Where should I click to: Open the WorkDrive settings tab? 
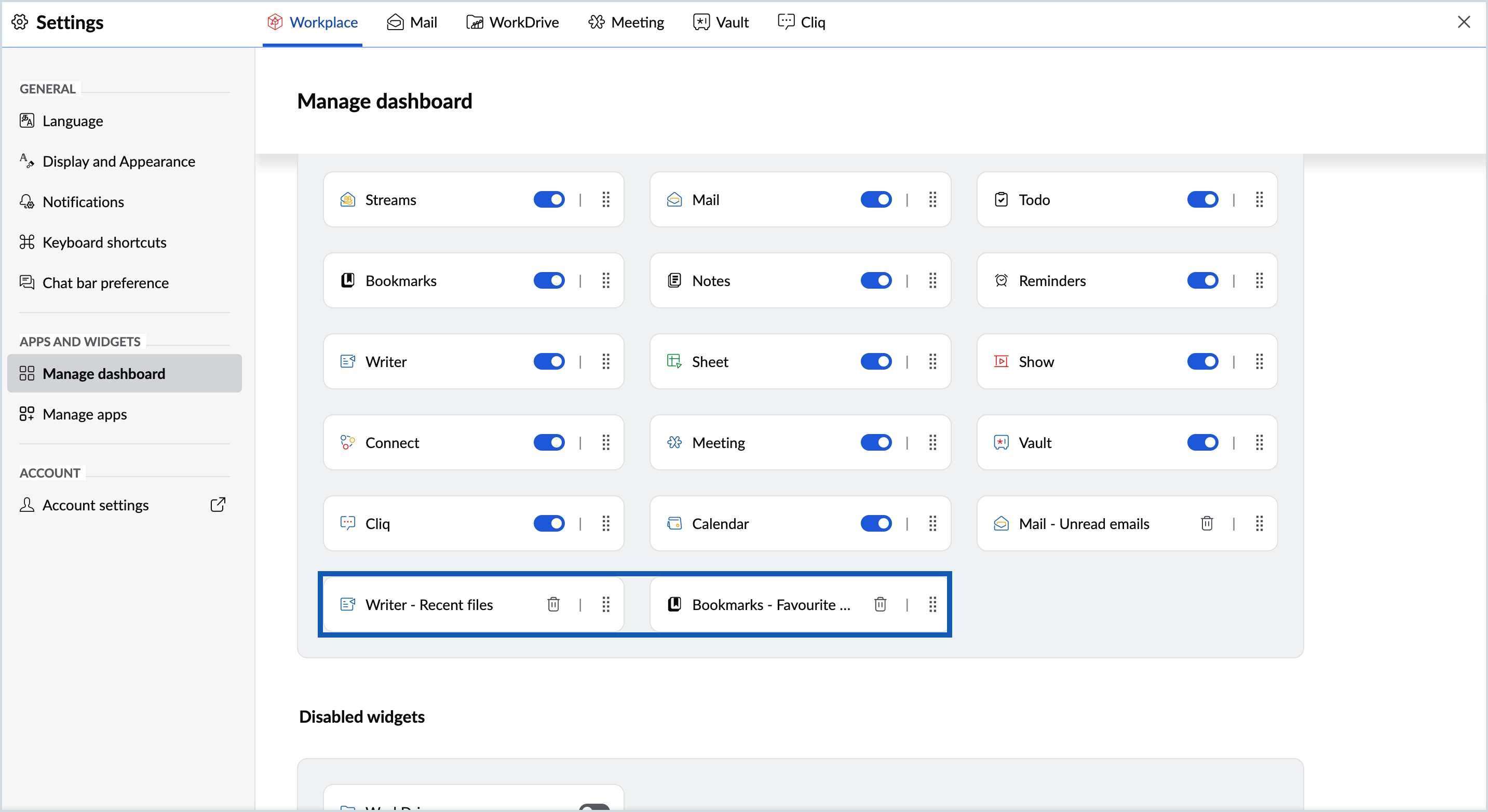point(512,22)
